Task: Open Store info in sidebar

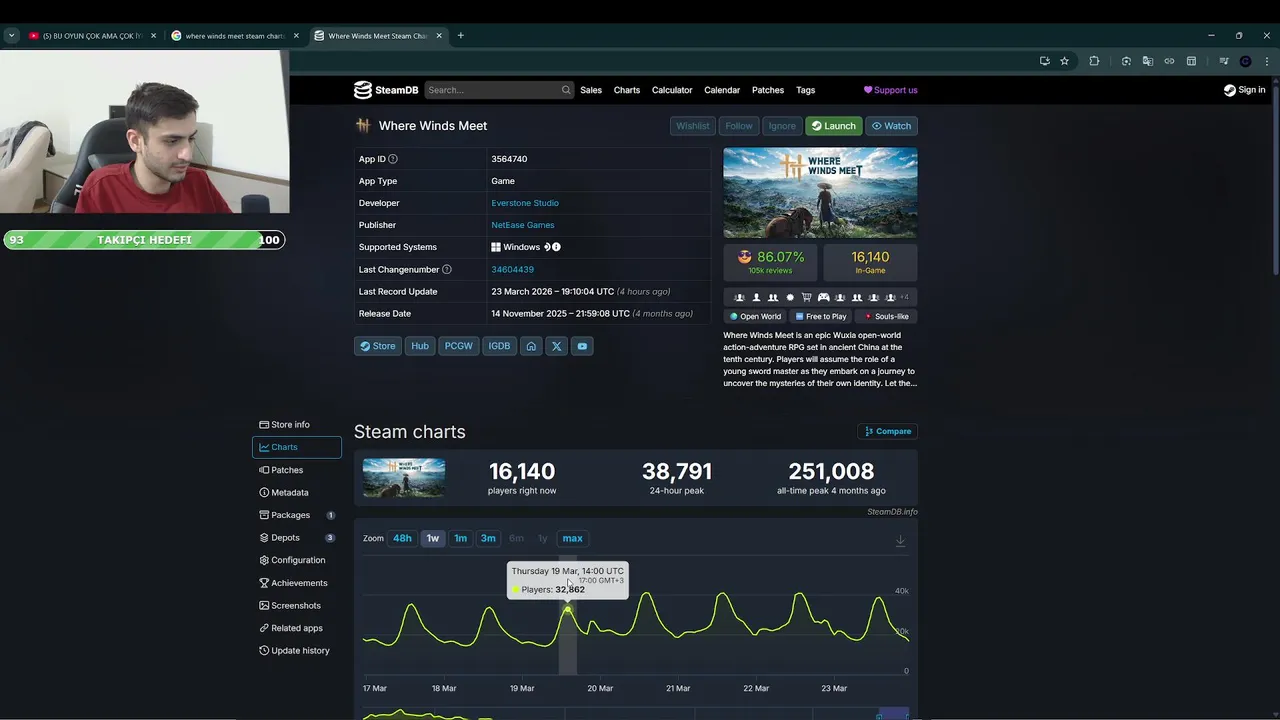Action: 297,425
